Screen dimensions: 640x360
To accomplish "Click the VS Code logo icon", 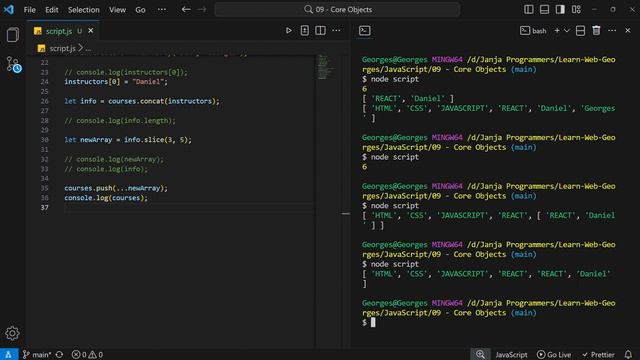I will click(x=9, y=9).
